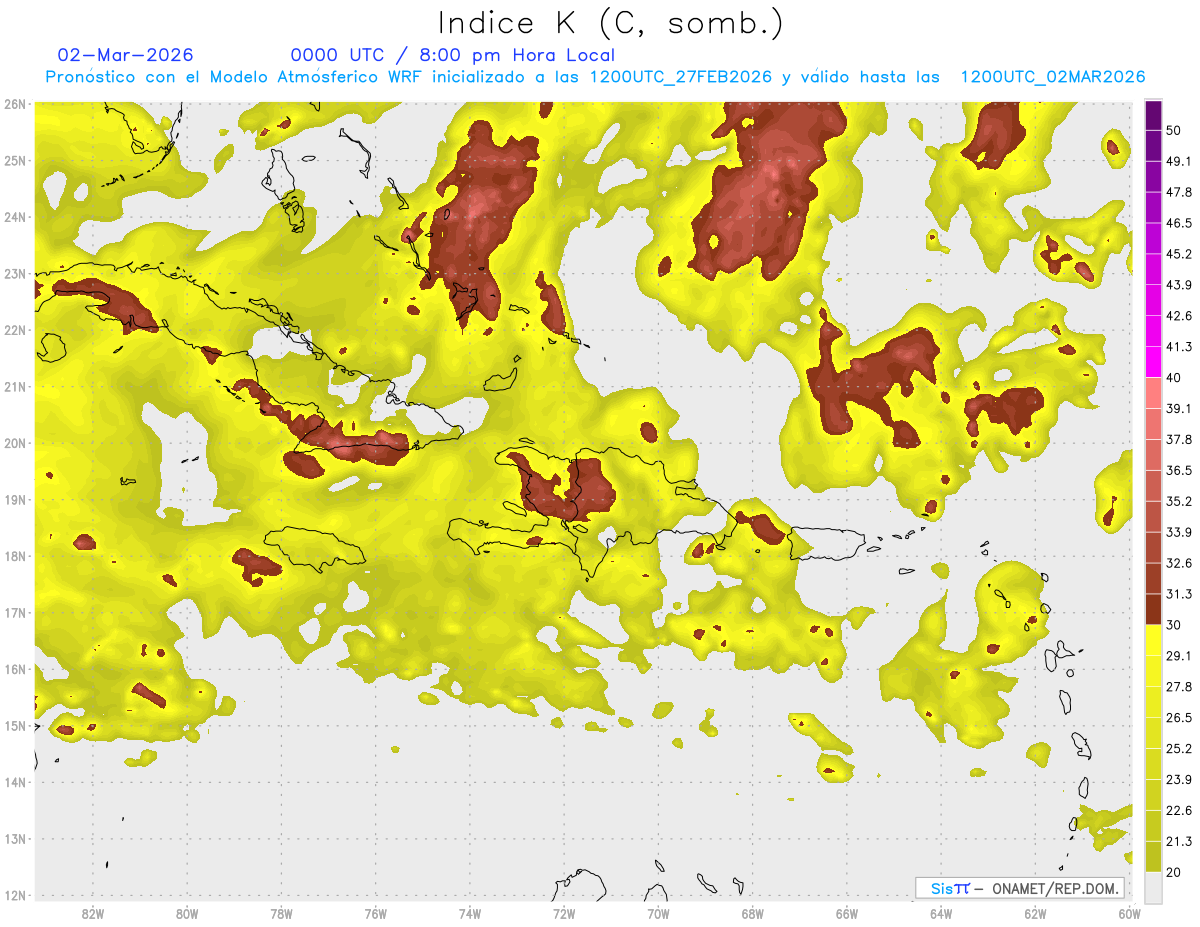Click the latitude label "12N"
The height and width of the screenshot is (927, 1200).
pyautogui.click(x=15, y=895)
